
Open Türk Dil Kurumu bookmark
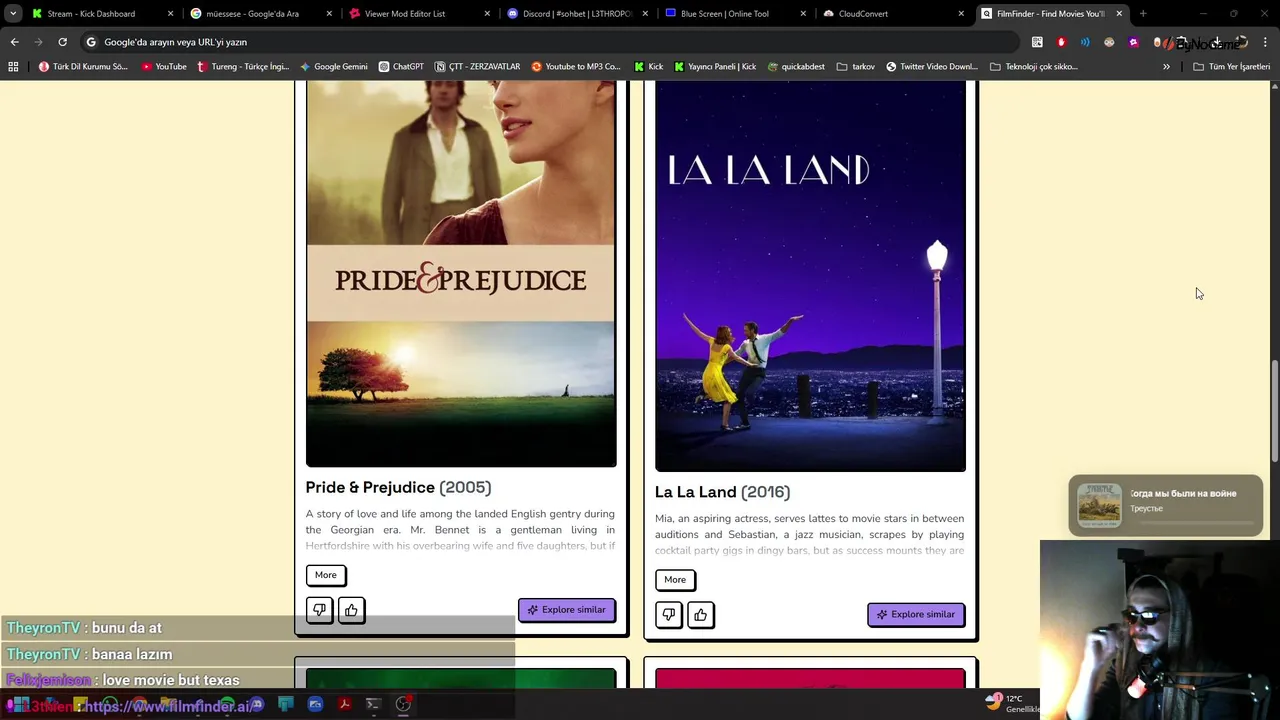(83, 67)
